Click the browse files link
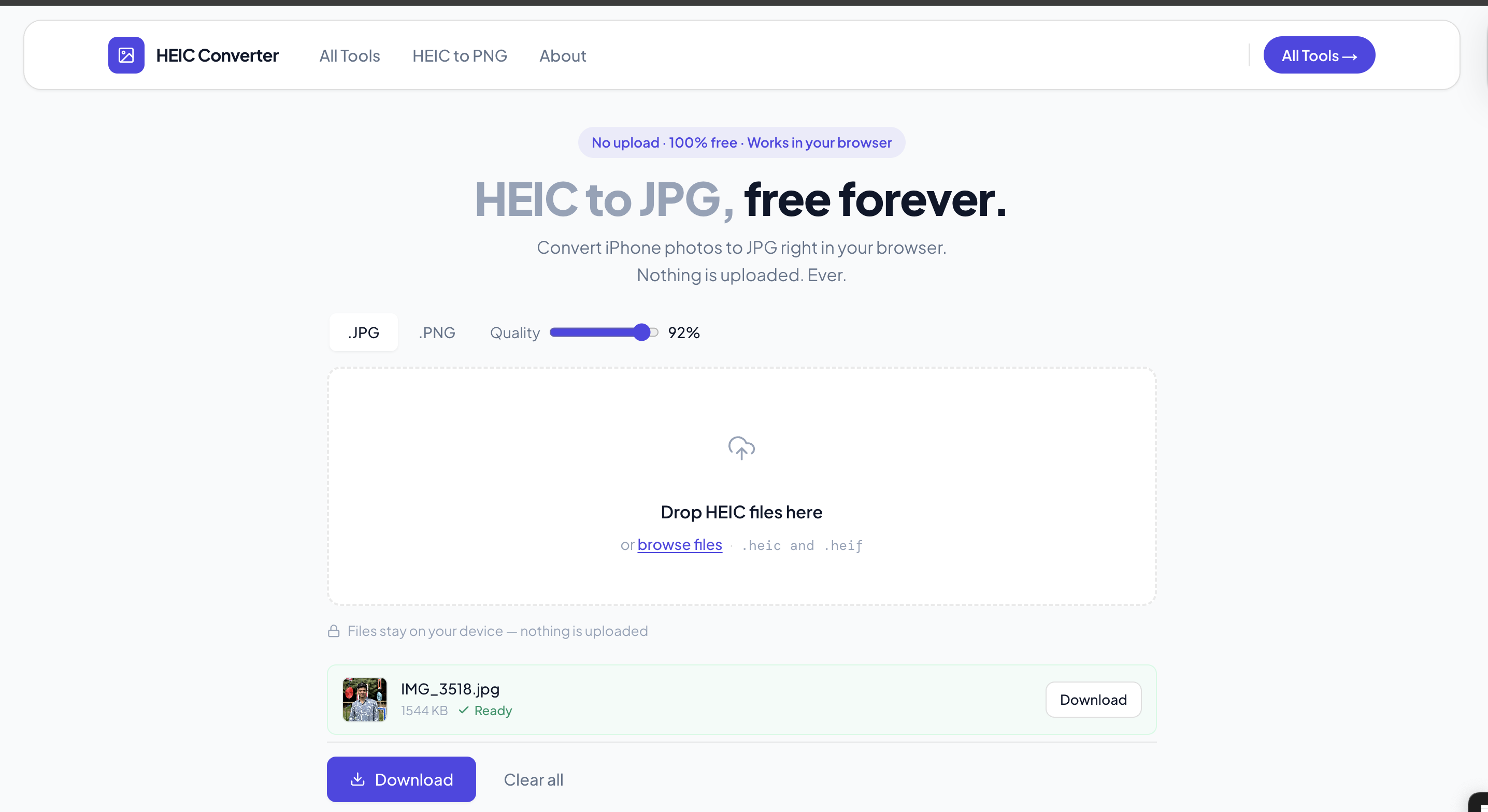1488x812 pixels. 679,545
